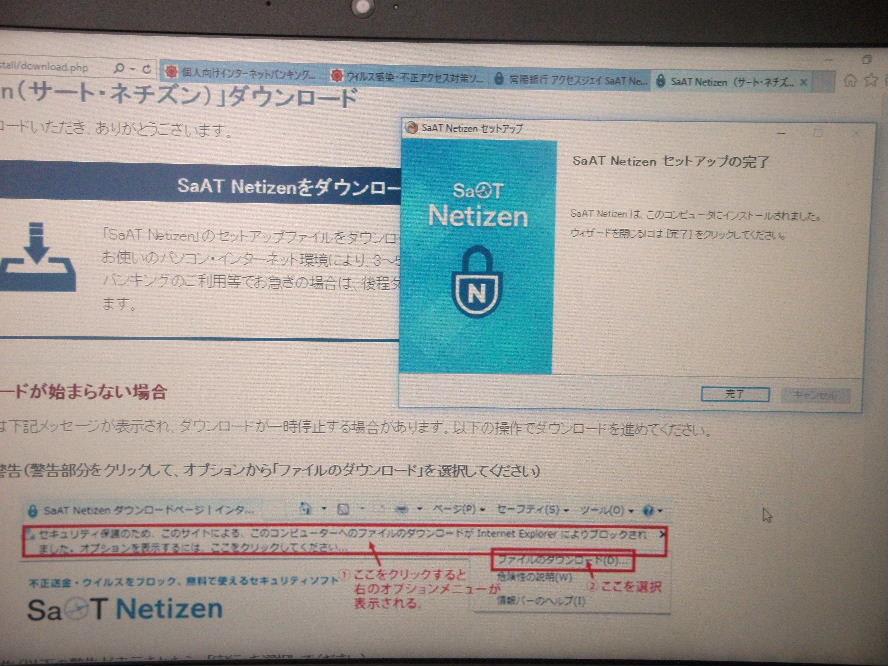
Task: Click the browser Favorites star icon
Action: click(x=871, y=80)
